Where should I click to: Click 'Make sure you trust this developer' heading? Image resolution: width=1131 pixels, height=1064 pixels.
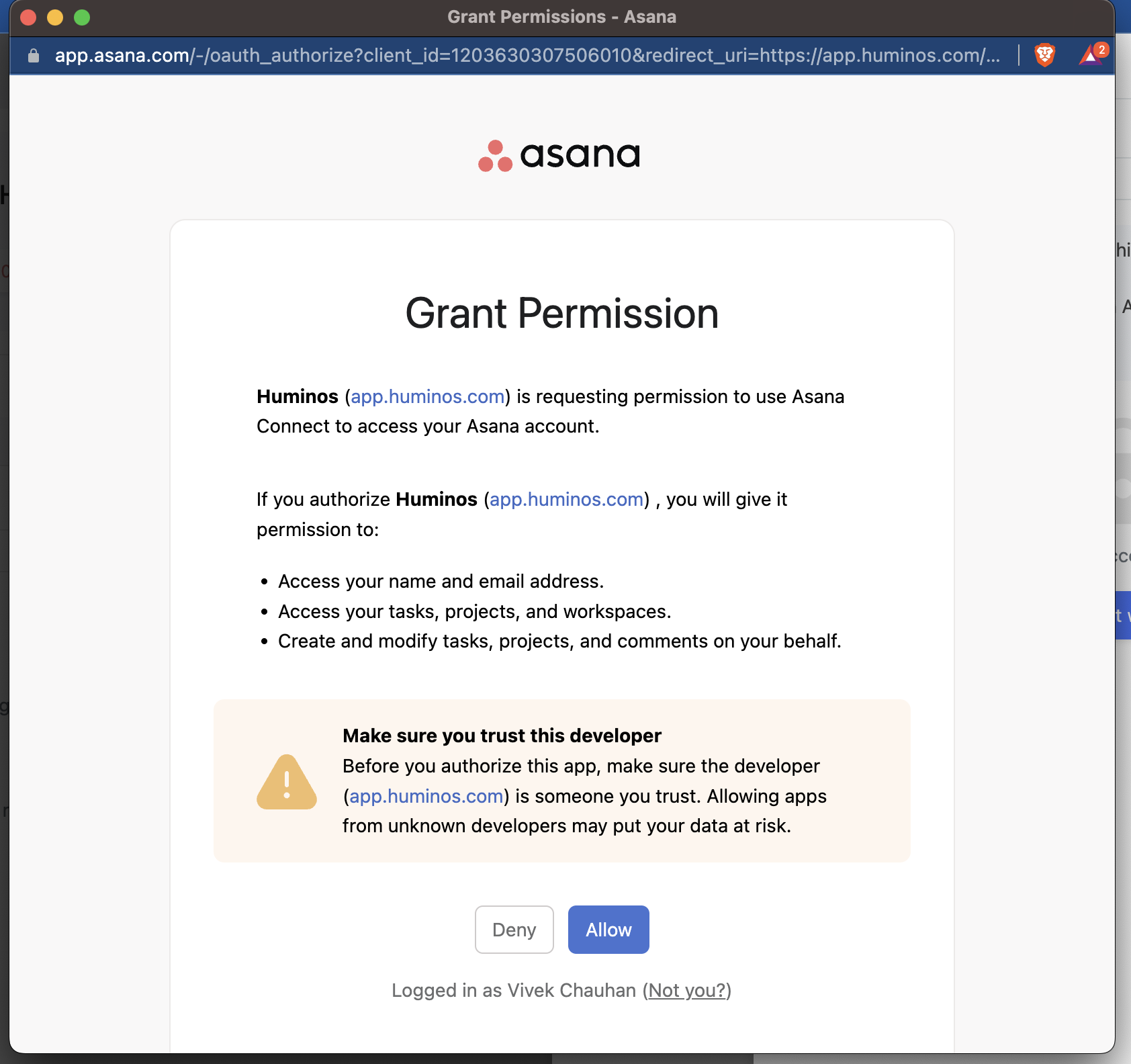click(x=502, y=736)
